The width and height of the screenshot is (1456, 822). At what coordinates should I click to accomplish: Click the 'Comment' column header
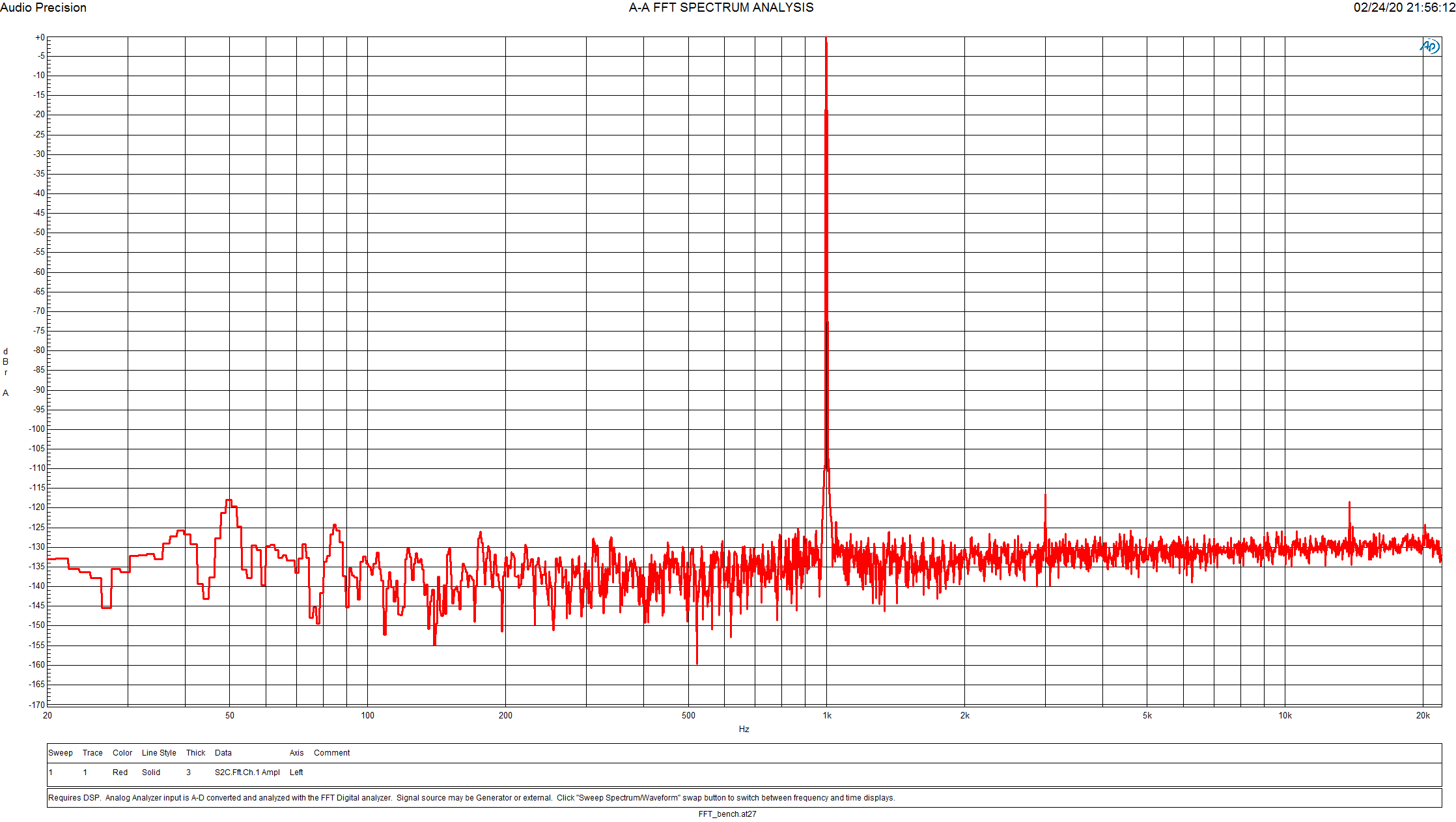pyautogui.click(x=331, y=752)
